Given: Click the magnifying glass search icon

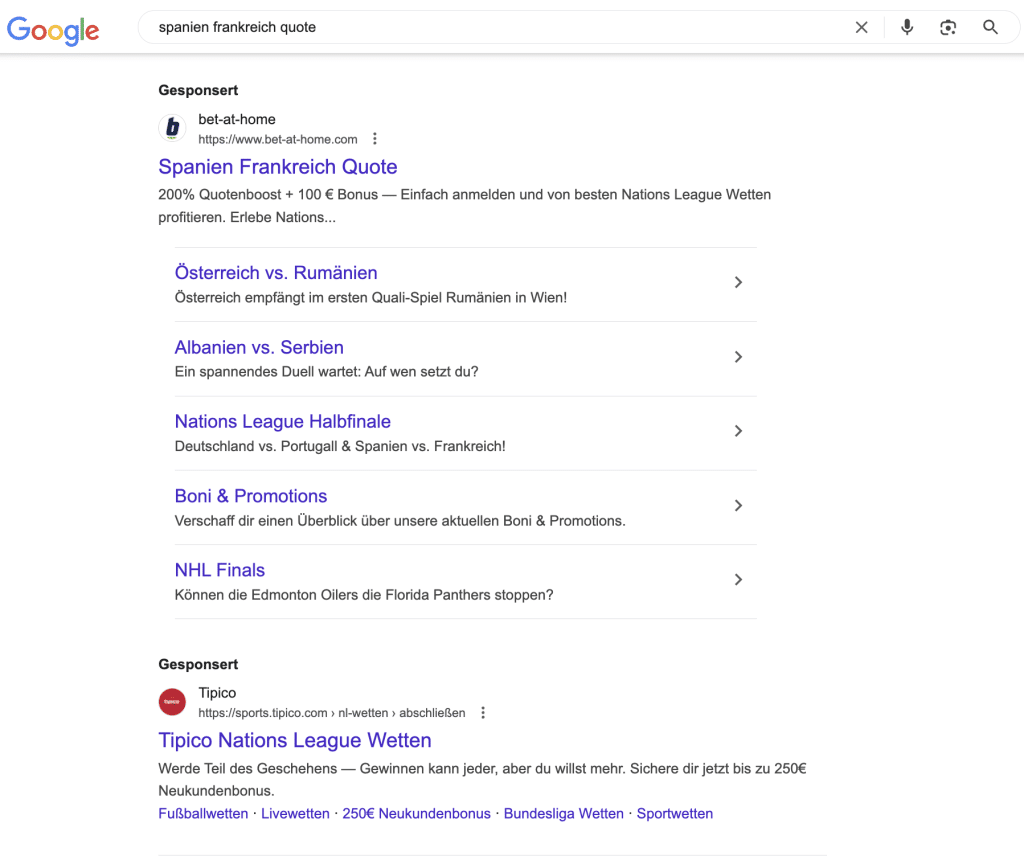Looking at the screenshot, I should [x=990, y=27].
